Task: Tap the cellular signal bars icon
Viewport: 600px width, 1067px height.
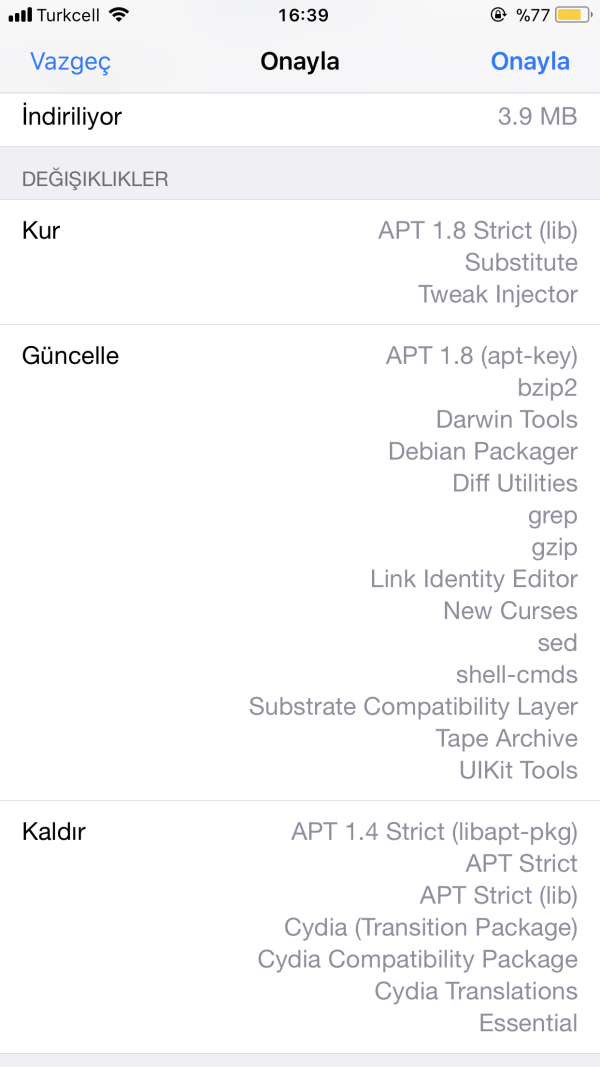Action: tap(20, 15)
